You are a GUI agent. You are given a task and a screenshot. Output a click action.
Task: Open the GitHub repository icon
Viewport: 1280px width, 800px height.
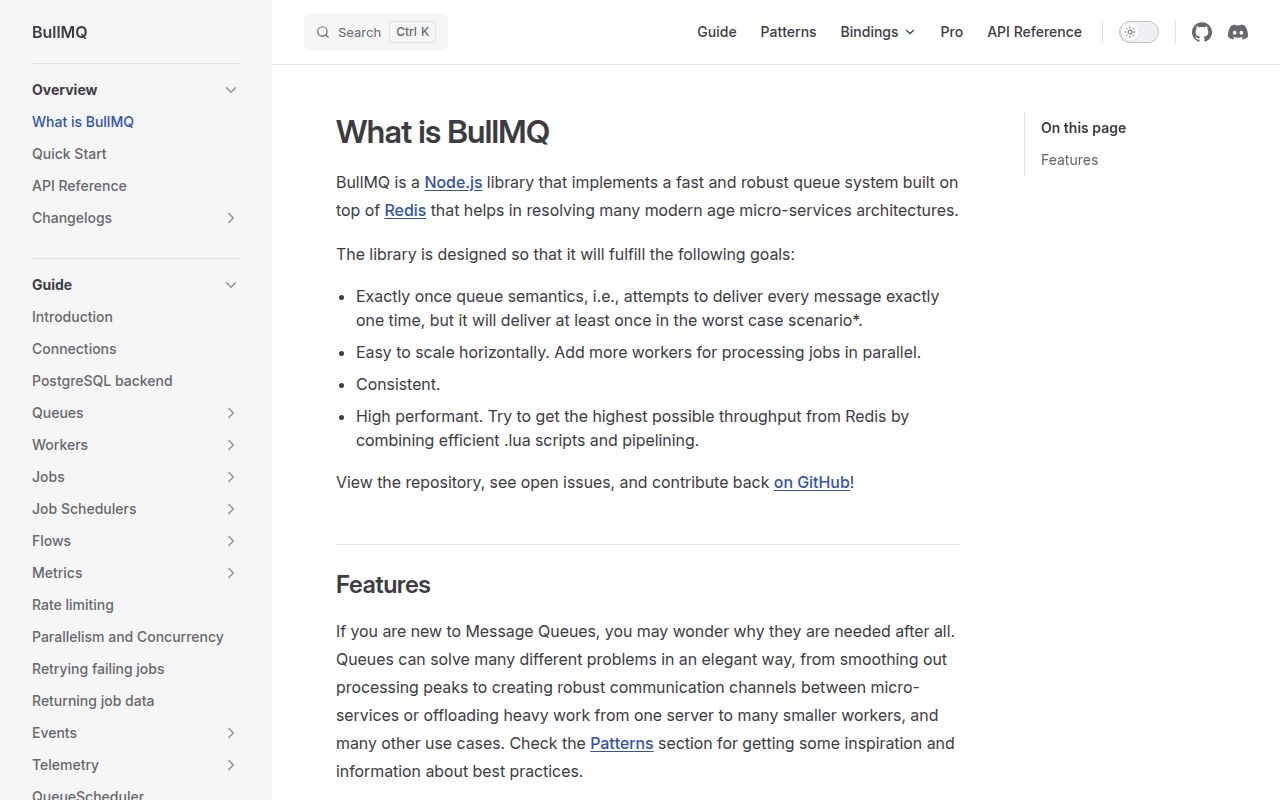pyautogui.click(x=1202, y=32)
